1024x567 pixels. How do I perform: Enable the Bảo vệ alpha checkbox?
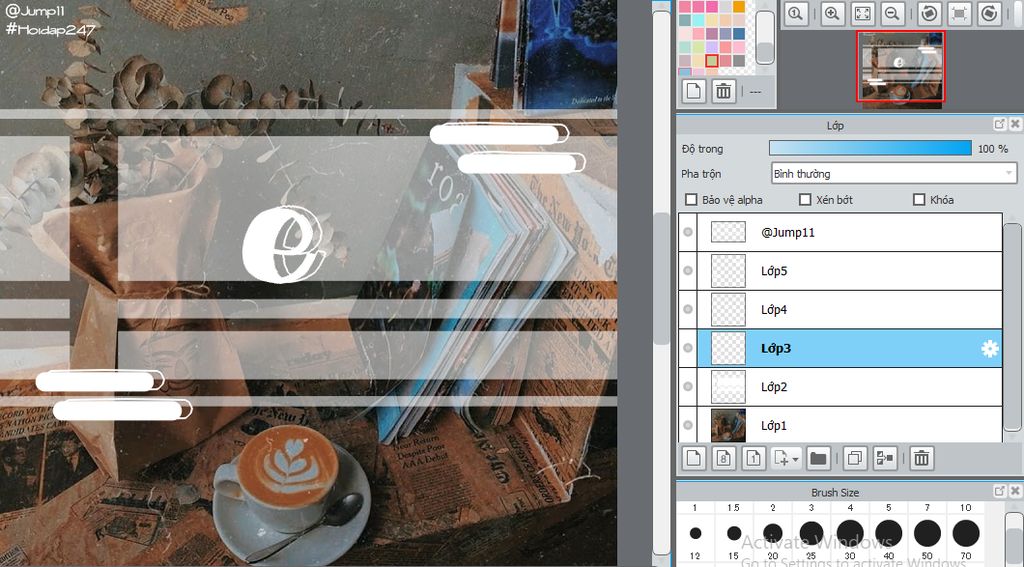[691, 200]
